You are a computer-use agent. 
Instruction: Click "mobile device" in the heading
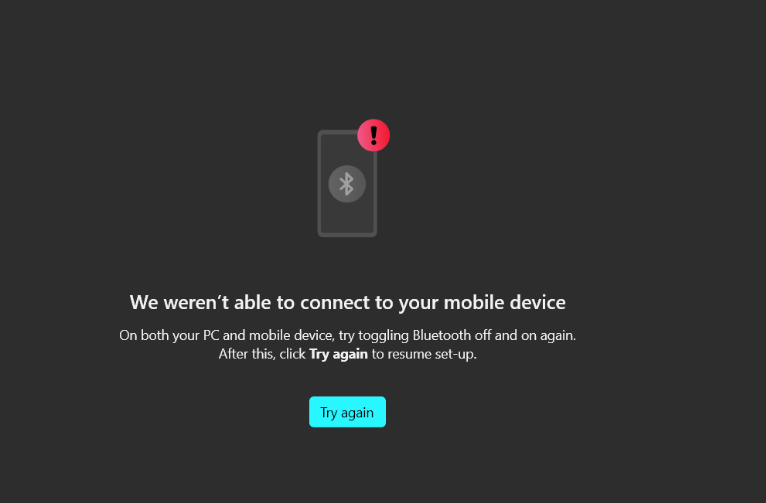pos(504,302)
